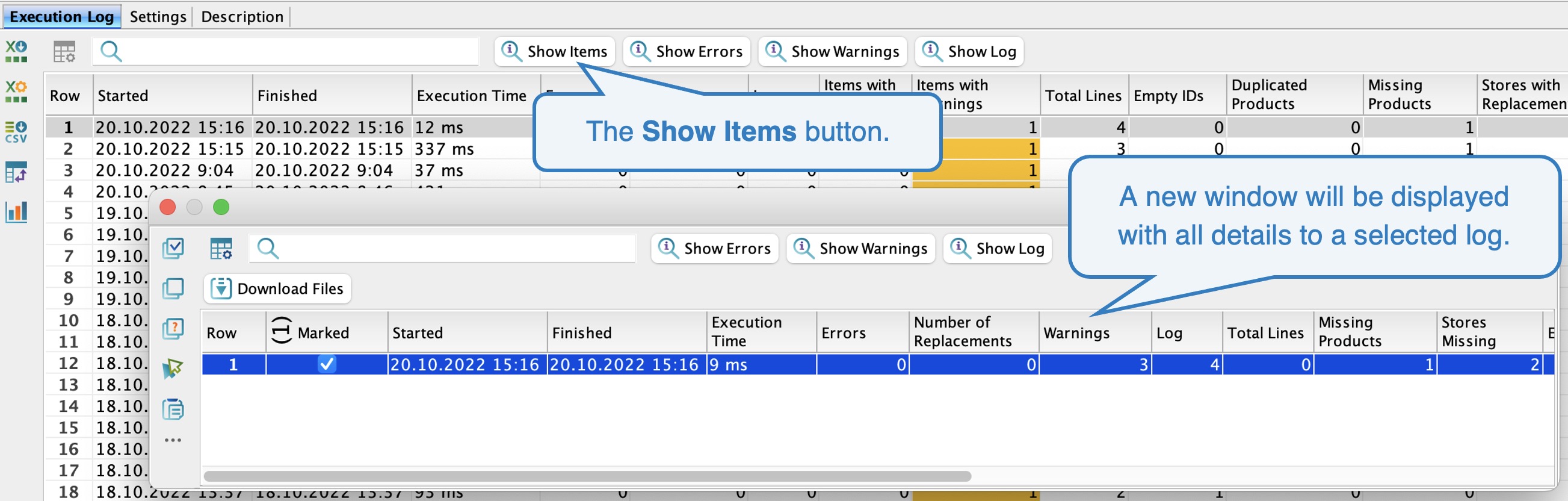Switch to the Description tab
Screen dimensions: 1568x501
tap(242, 16)
